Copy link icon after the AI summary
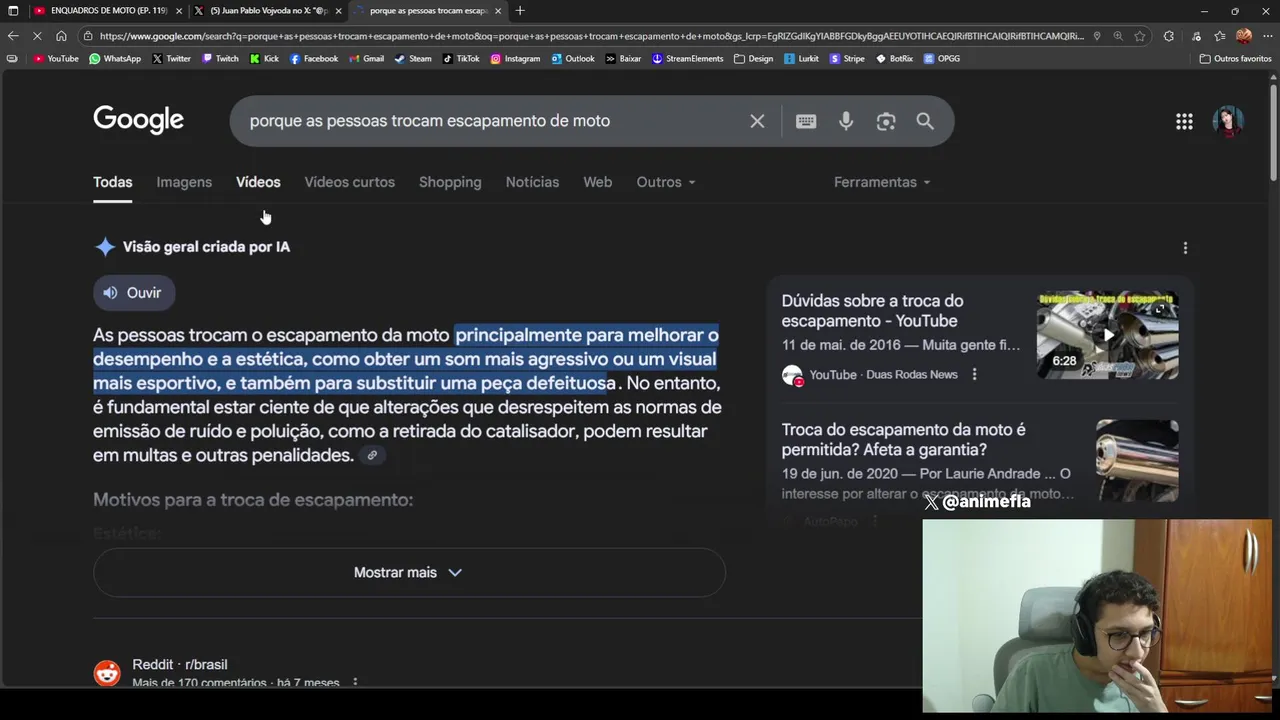This screenshot has width=1280, height=720. 372,455
